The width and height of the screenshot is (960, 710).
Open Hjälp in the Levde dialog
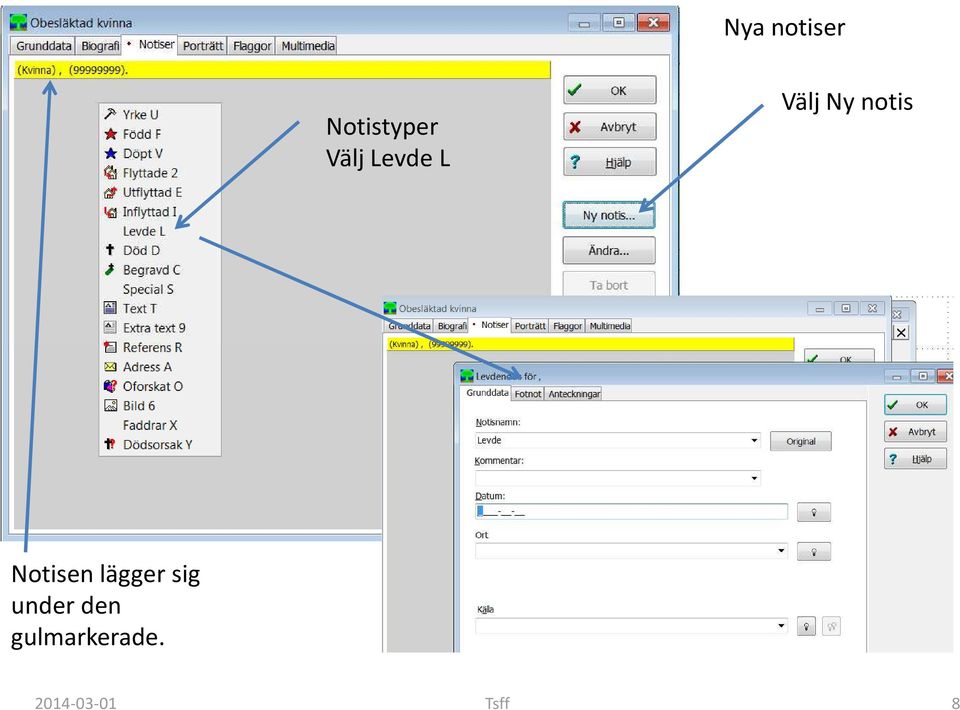tap(915, 458)
